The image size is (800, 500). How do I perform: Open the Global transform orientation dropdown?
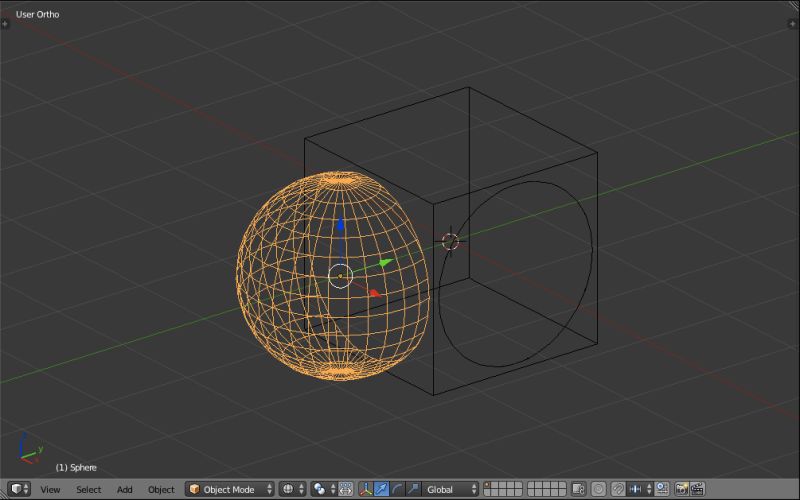pyautogui.click(x=450, y=489)
